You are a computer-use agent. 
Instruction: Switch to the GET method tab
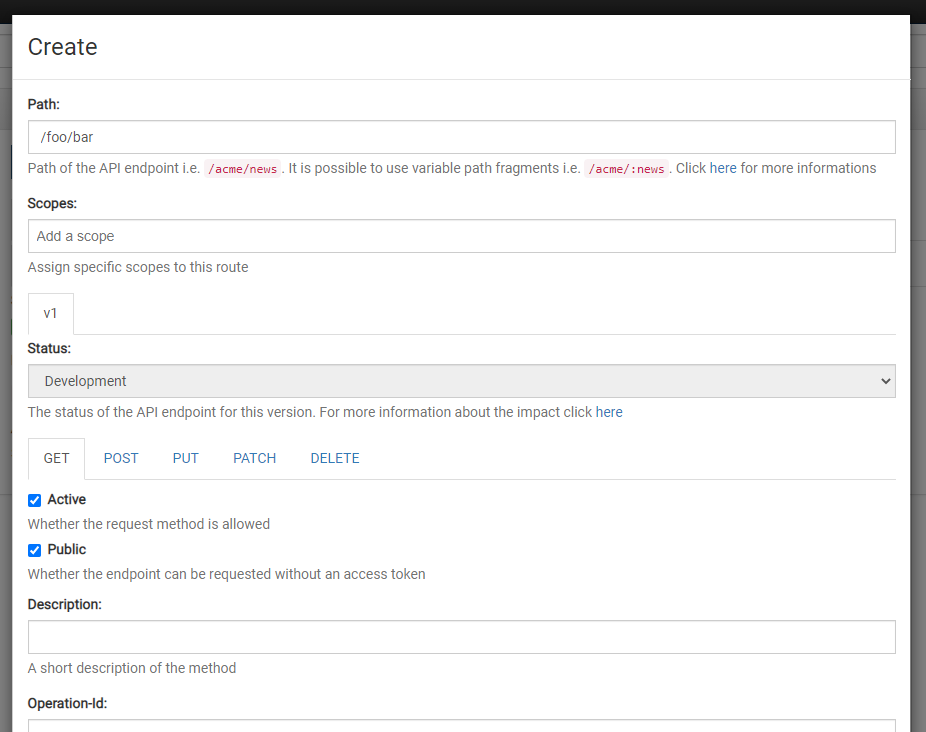coord(56,458)
